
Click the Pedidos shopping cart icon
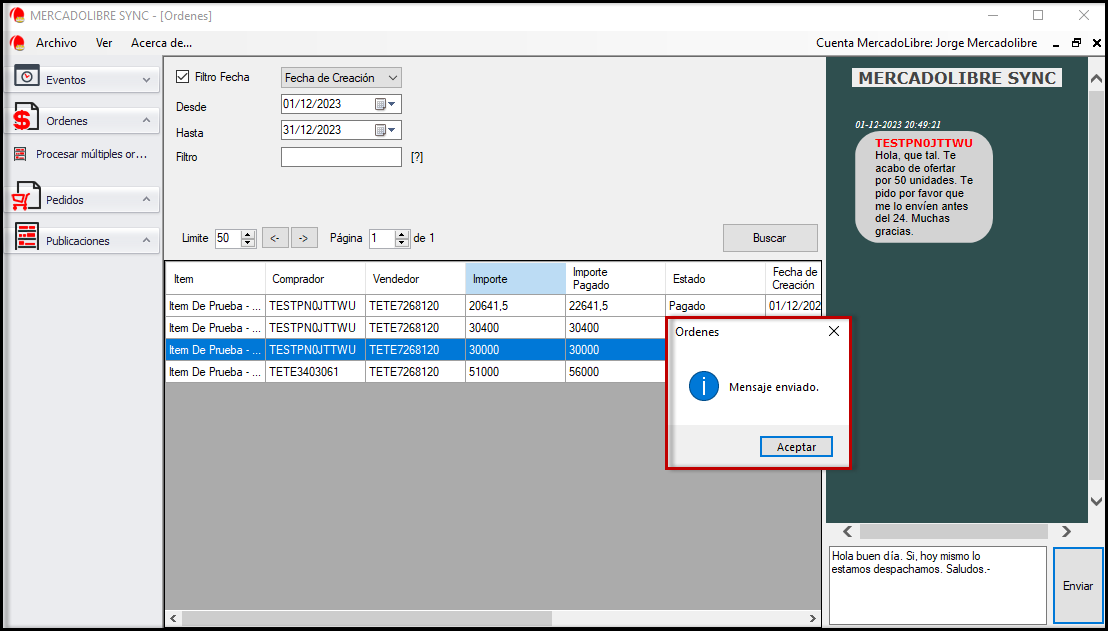[26, 197]
